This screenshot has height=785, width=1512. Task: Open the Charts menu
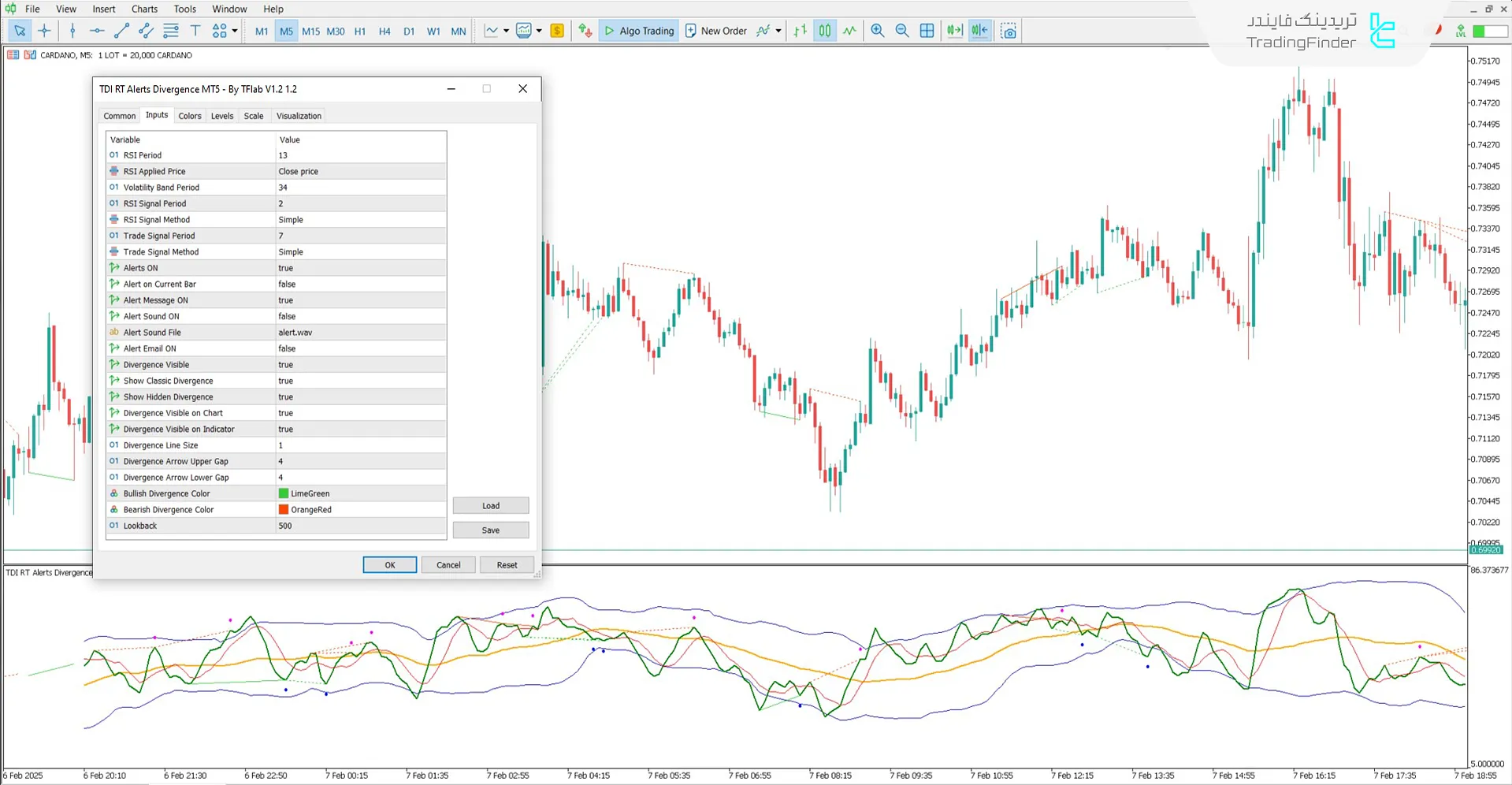[x=144, y=9]
